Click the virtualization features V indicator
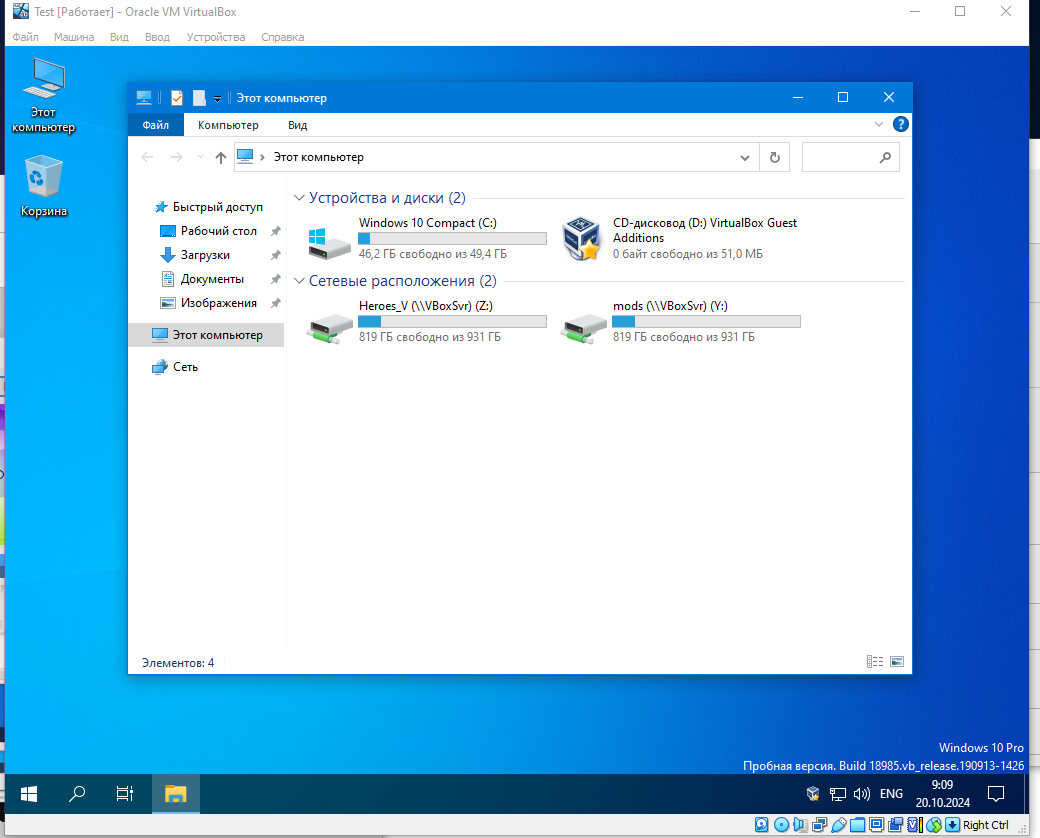The height and width of the screenshot is (838, 1040). click(915, 825)
